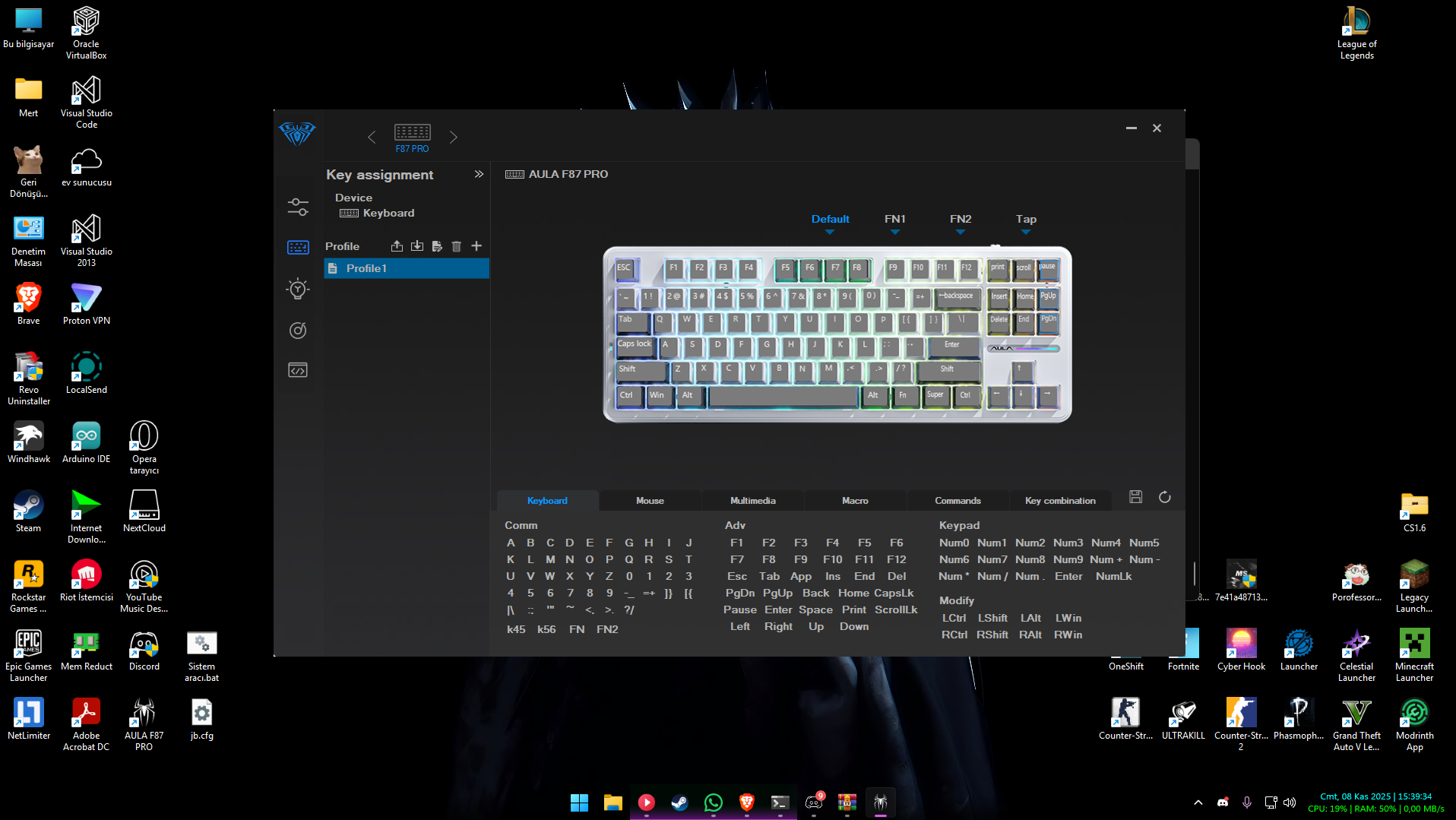
Task: Open the Windows Start menu
Action: pyautogui.click(x=579, y=803)
